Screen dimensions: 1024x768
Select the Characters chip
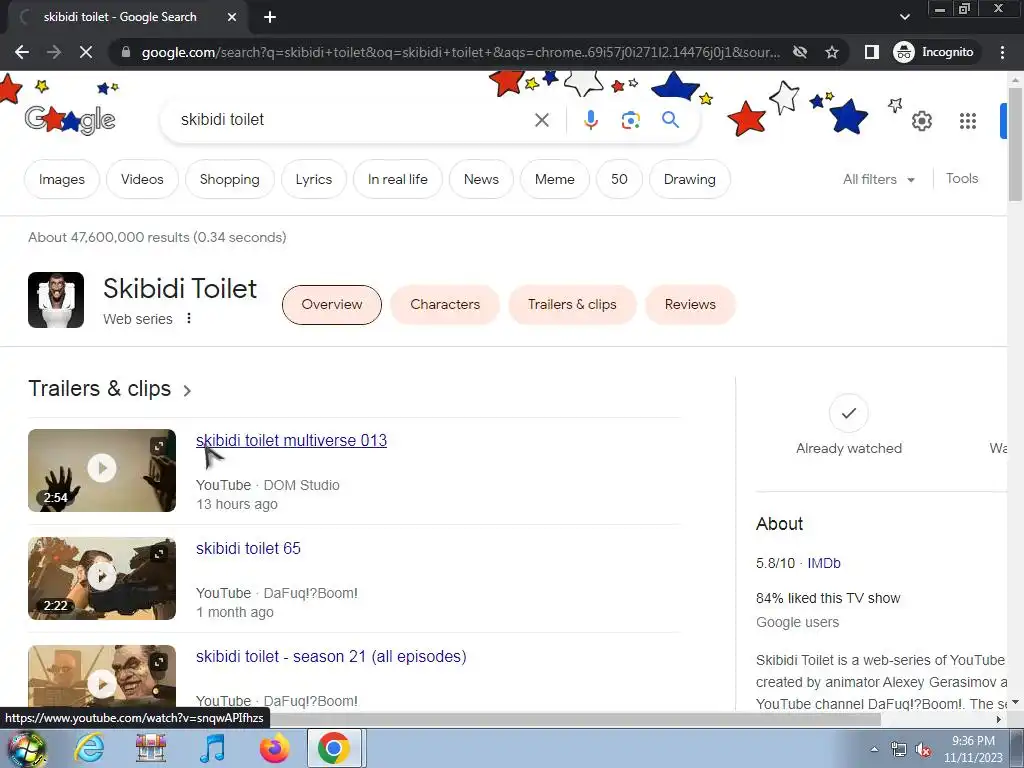point(445,304)
